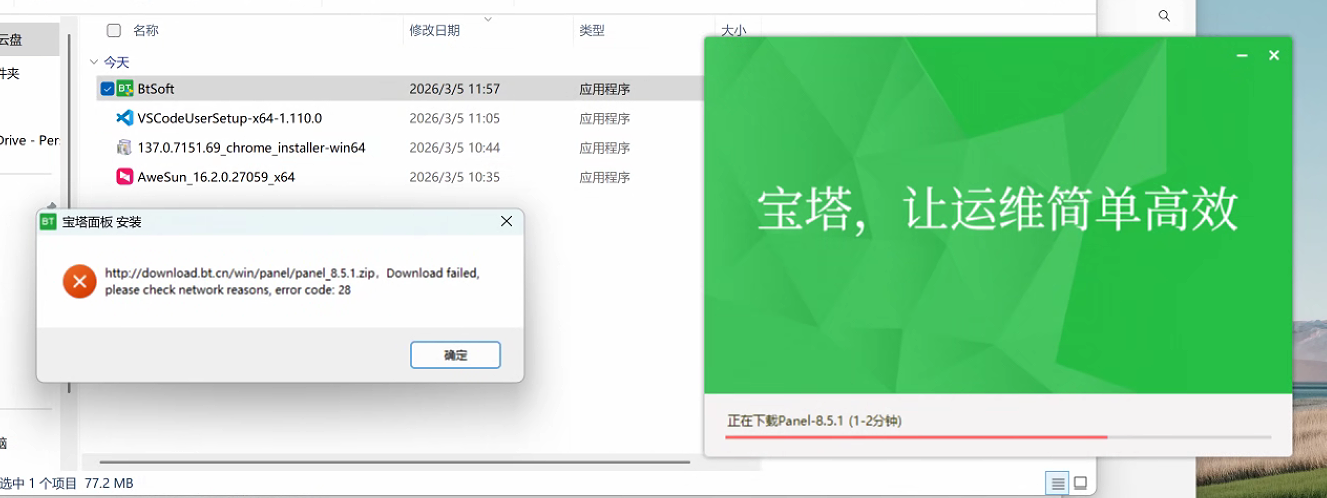Collapse the 今天 group
This screenshot has height=498, width=1327.
coord(94,62)
